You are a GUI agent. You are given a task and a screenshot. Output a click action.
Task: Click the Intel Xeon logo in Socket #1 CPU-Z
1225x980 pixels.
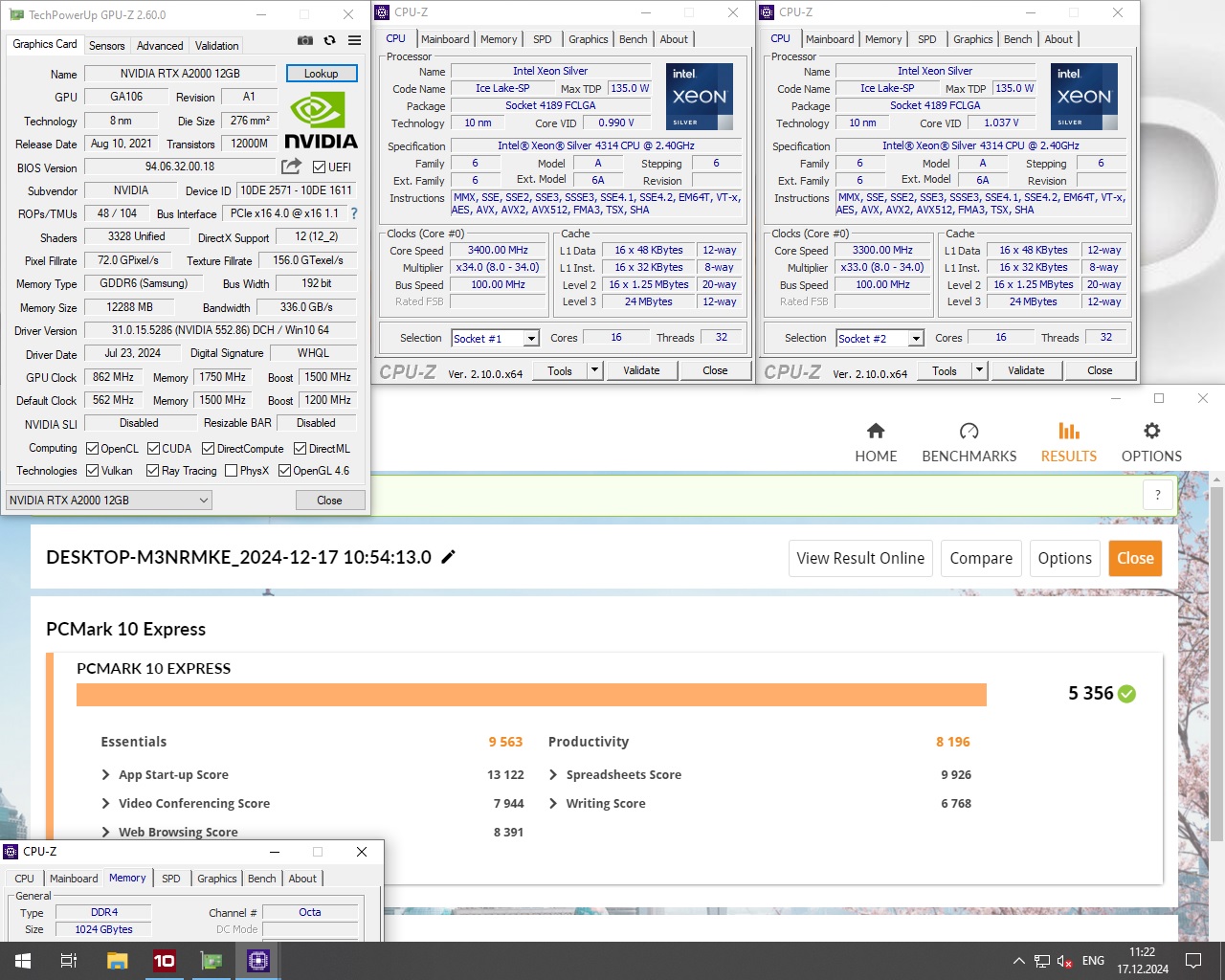click(699, 97)
